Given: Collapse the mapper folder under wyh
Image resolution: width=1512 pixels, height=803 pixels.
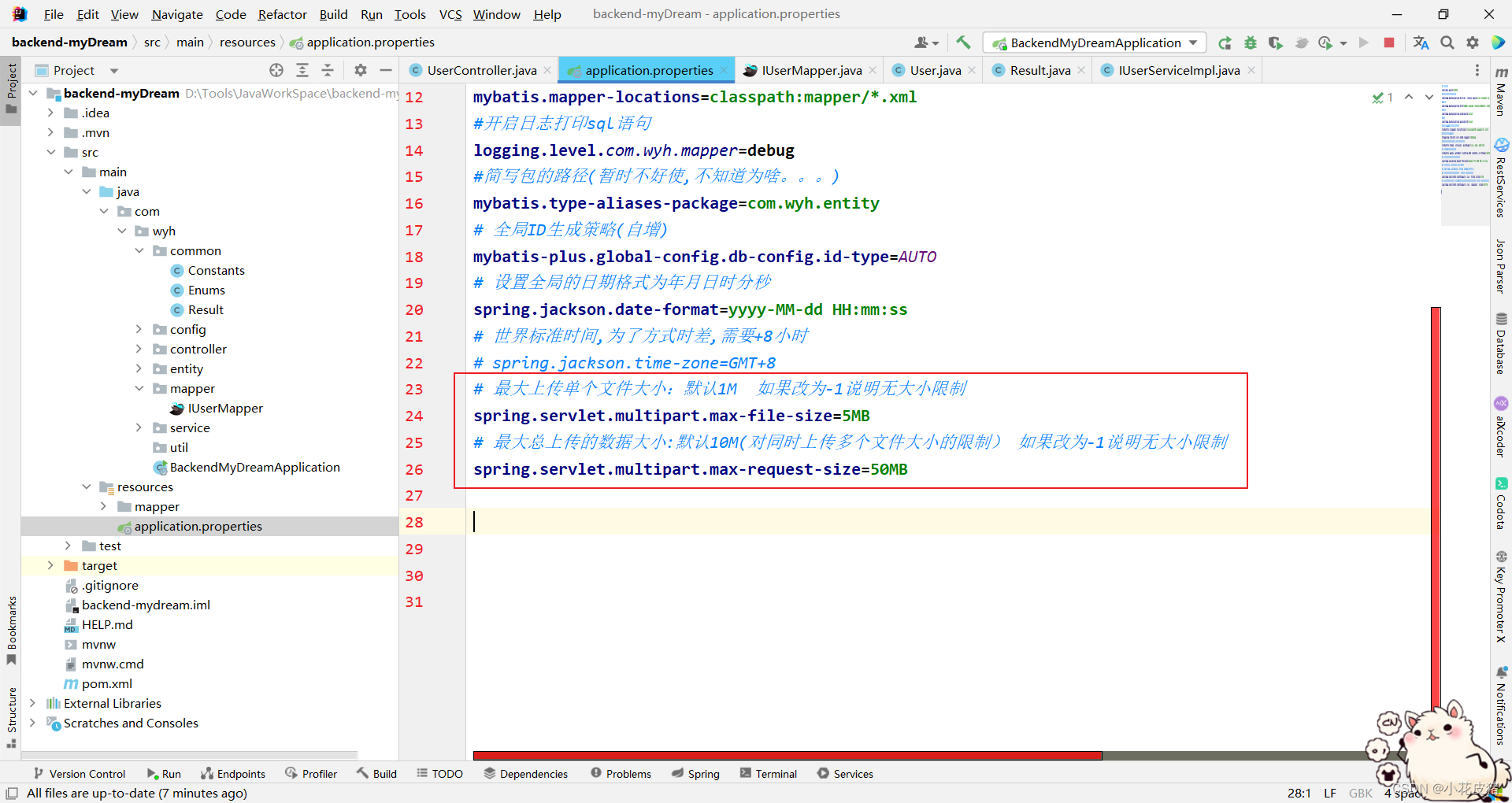Looking at the screenshot, I should (139, 388).
